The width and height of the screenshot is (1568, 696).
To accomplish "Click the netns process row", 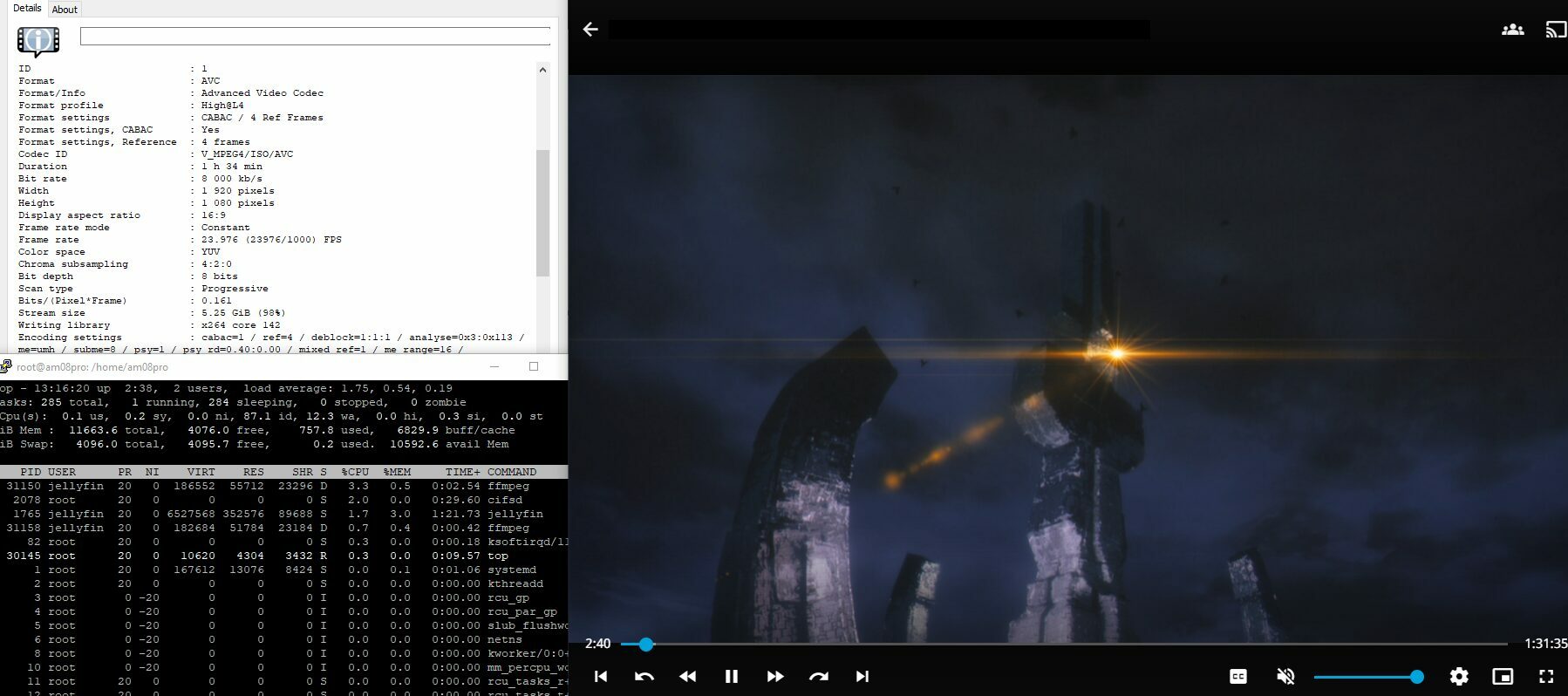I will [283, 639].
